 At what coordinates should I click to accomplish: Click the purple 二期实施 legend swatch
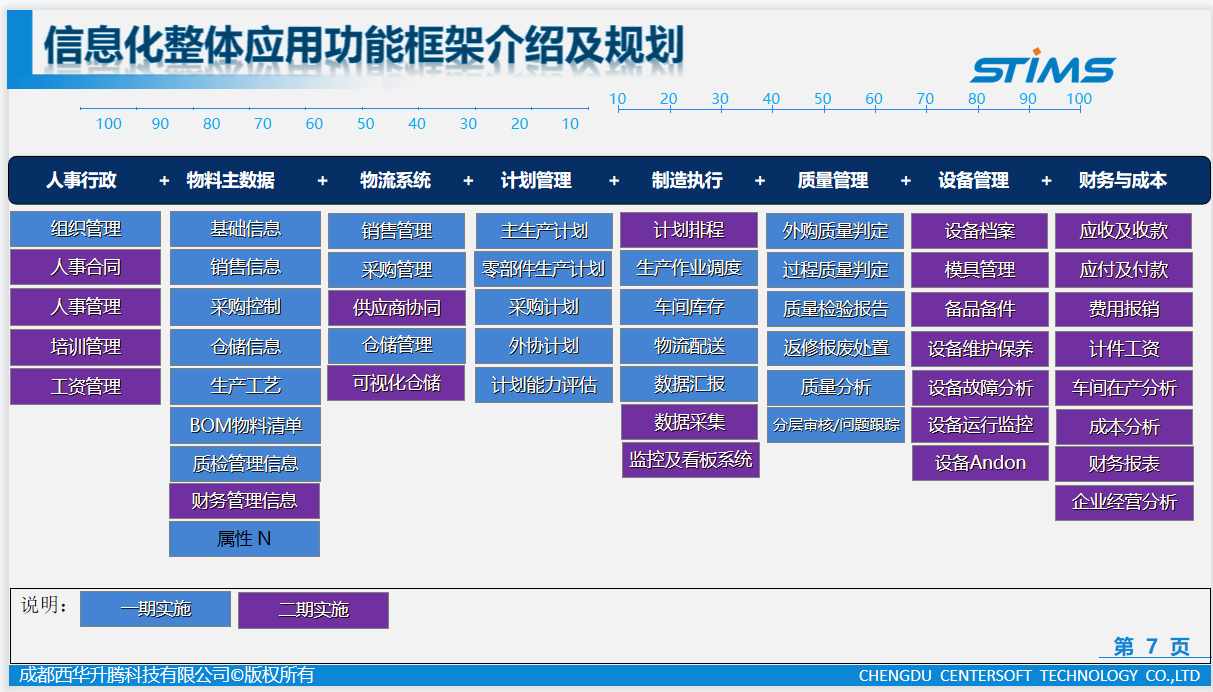(x=313, y=610)
